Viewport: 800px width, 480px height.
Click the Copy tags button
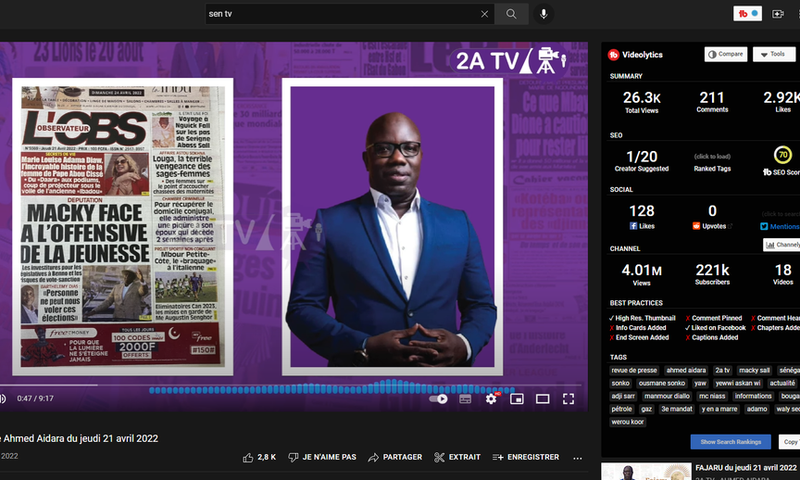pyautogui.click(x=789, y=442)
